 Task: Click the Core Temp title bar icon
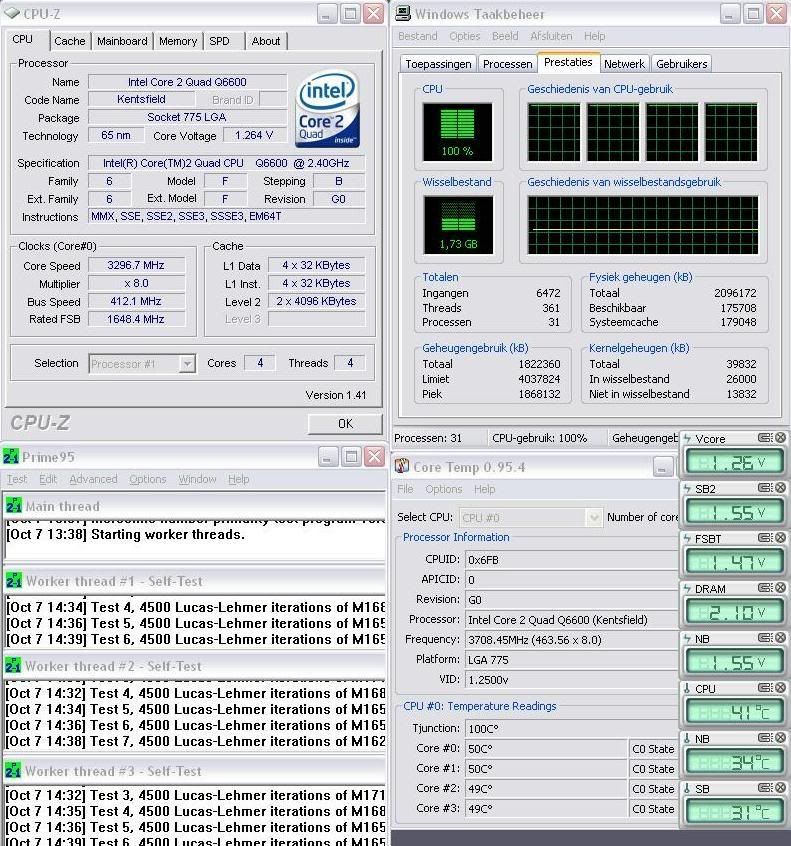coord(401,466)
